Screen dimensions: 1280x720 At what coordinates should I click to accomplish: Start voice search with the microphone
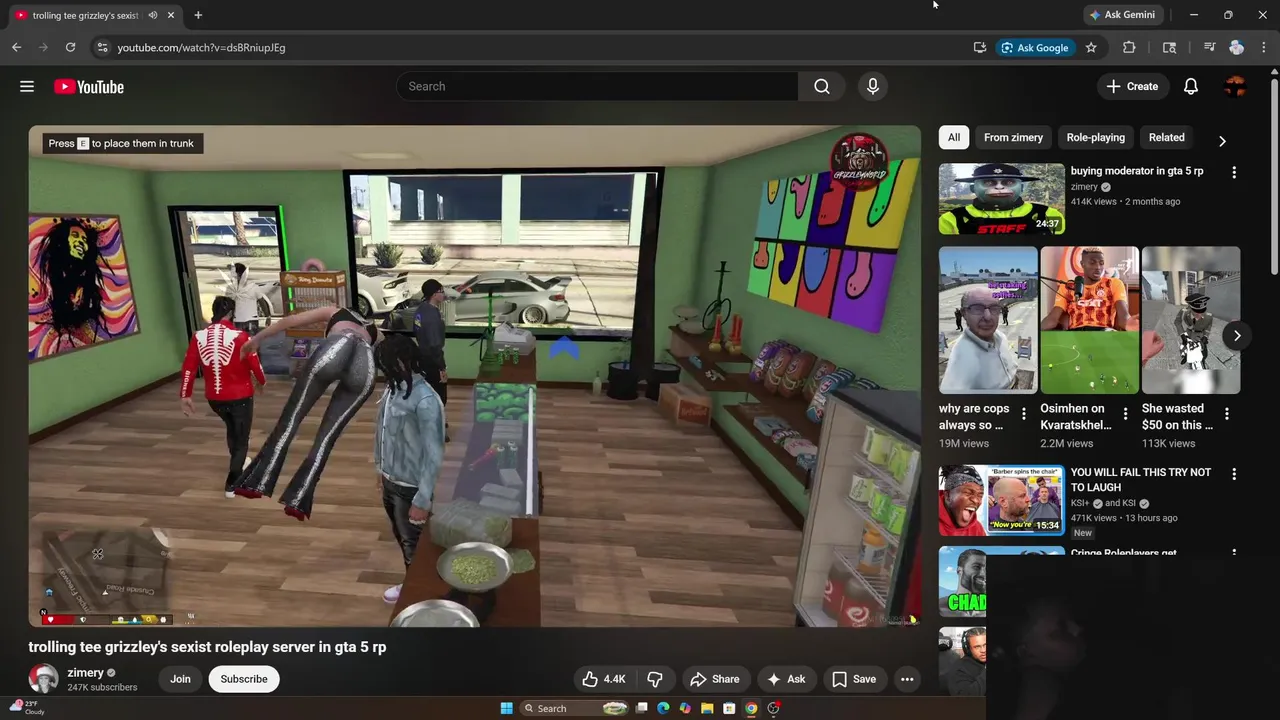tap(873, 87)
